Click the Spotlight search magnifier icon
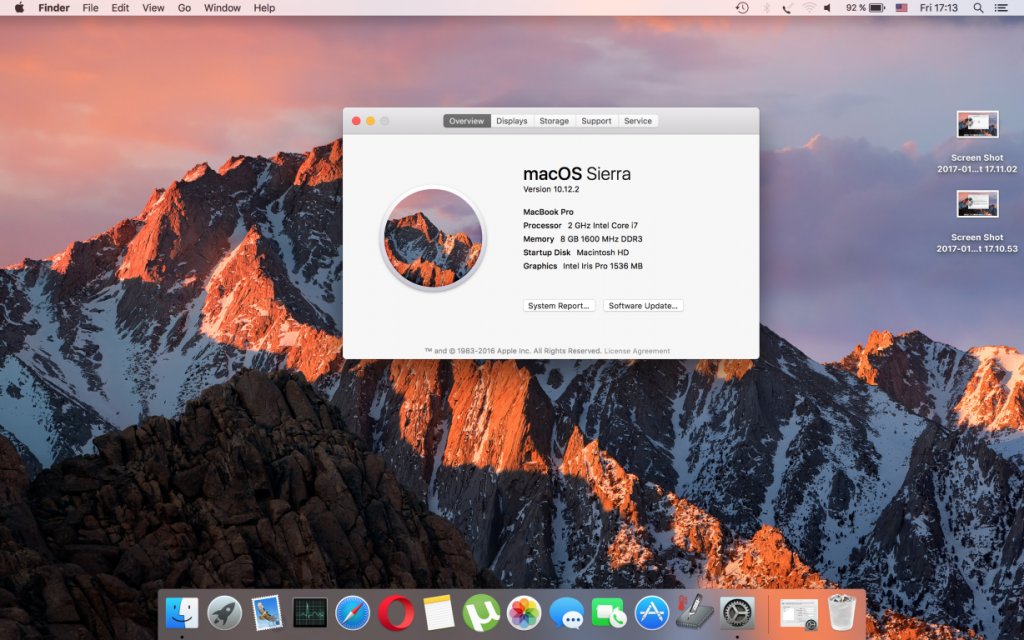Screen dimensions: 1024x640 click(x=977, y=8)
